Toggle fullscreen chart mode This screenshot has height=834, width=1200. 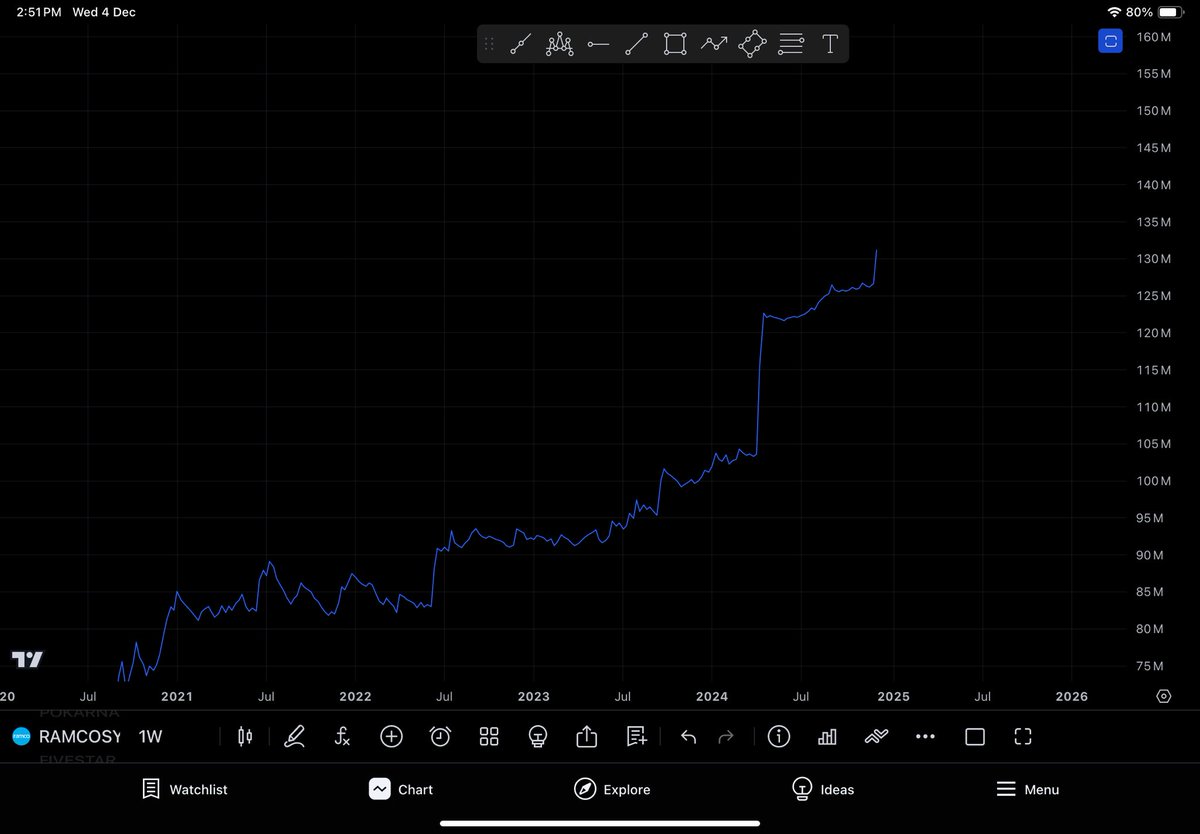pyautogui.click(x=1022, y=737)
